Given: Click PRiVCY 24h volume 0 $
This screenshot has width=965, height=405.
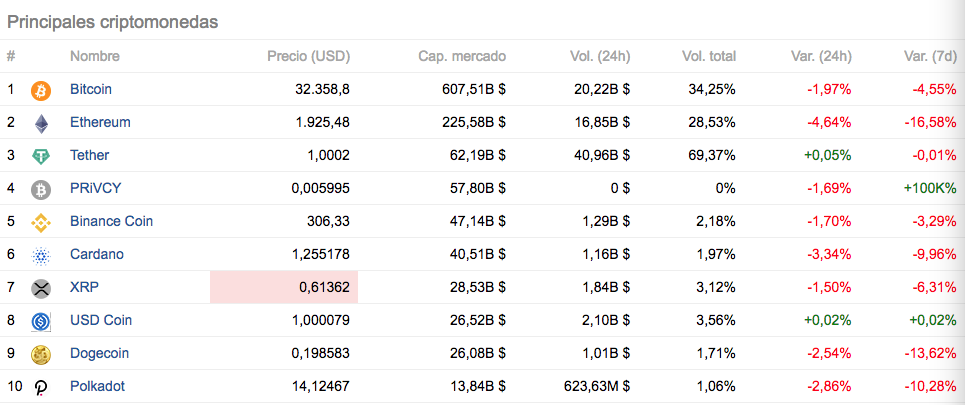Looking at the screenshot, I should (620, 188).
